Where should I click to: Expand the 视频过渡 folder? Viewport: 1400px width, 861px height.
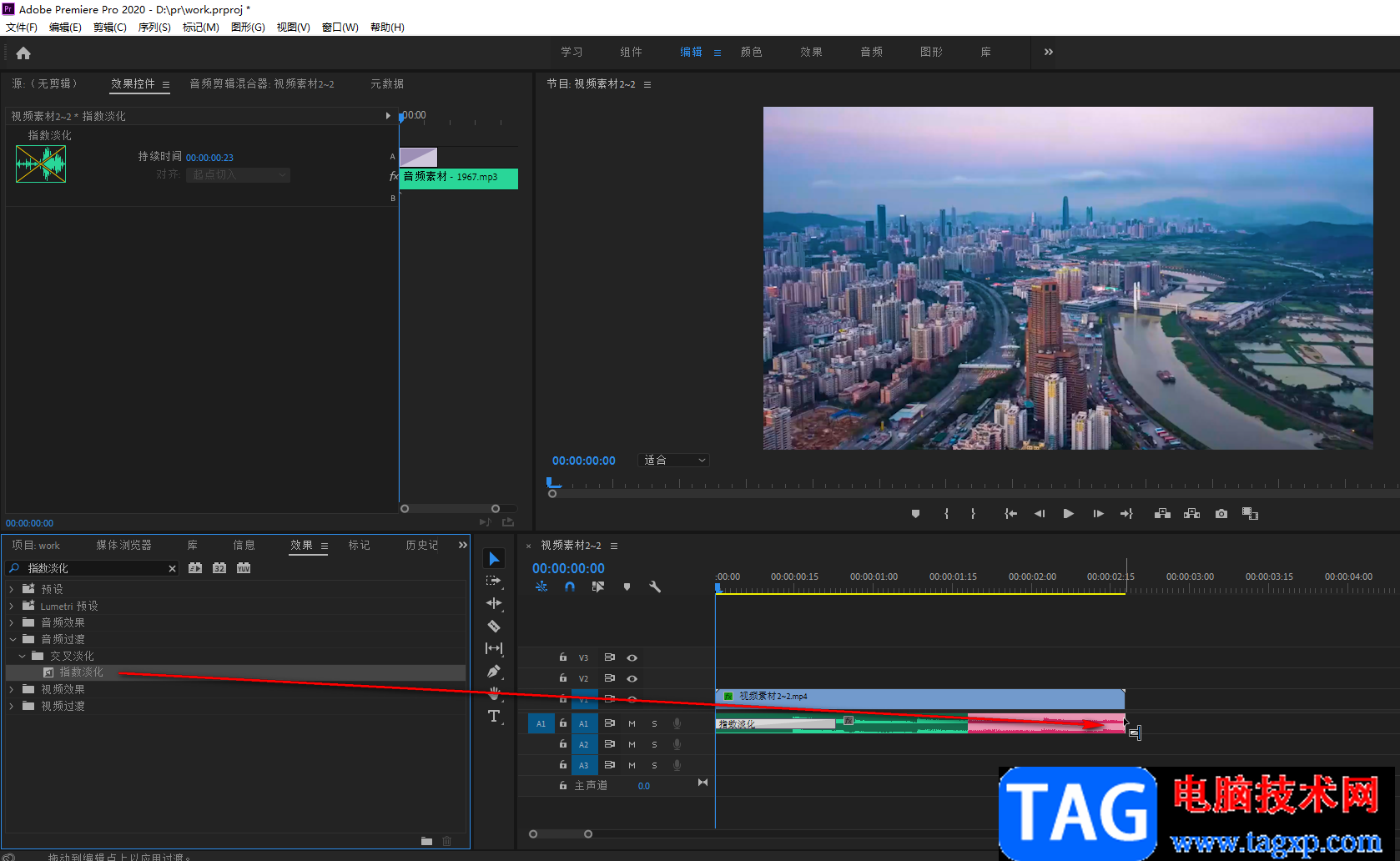pos(12,706)
